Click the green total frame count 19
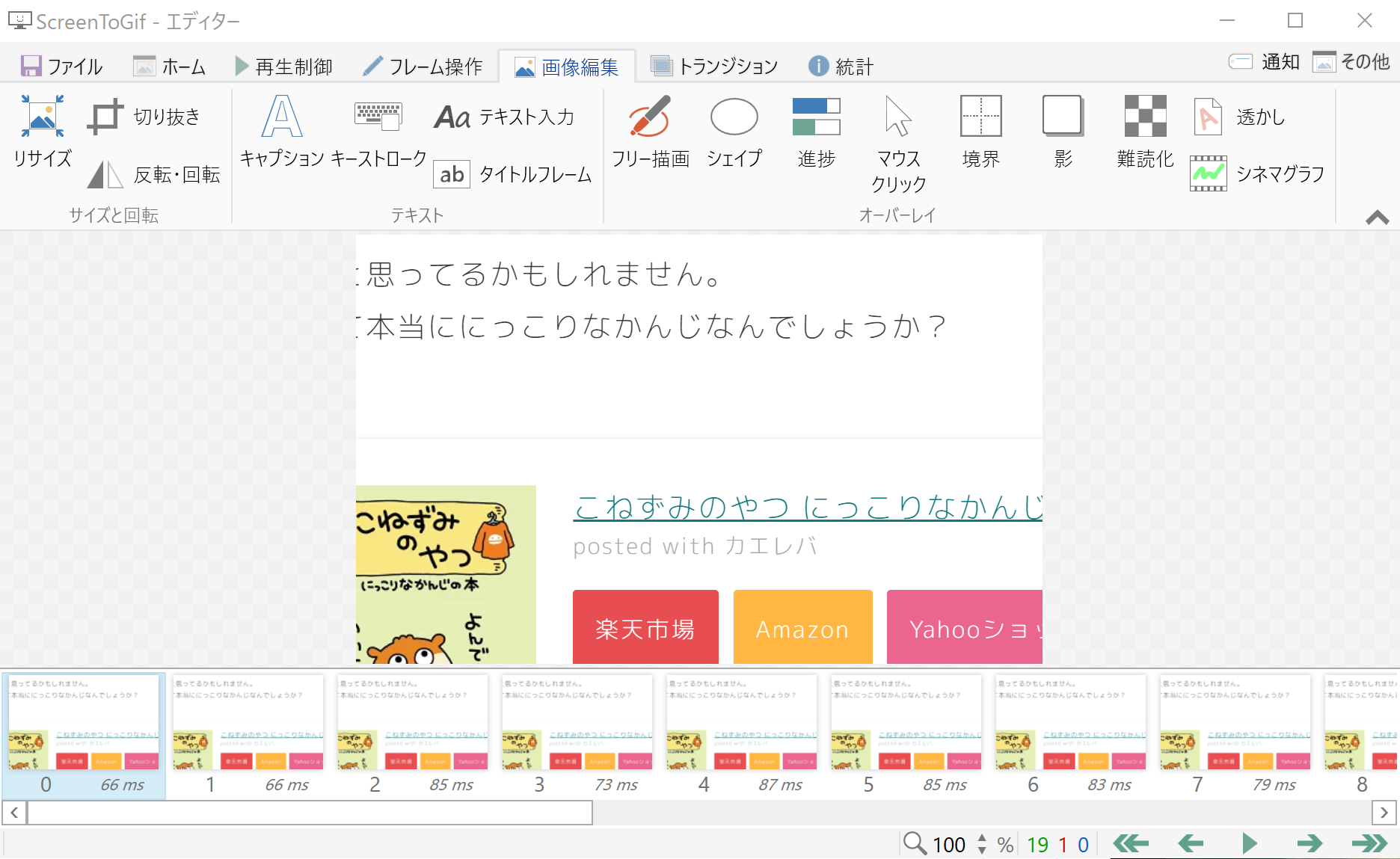This screenshot has width=1400, height=859. pyautogui.click(x=1037, y=845)
